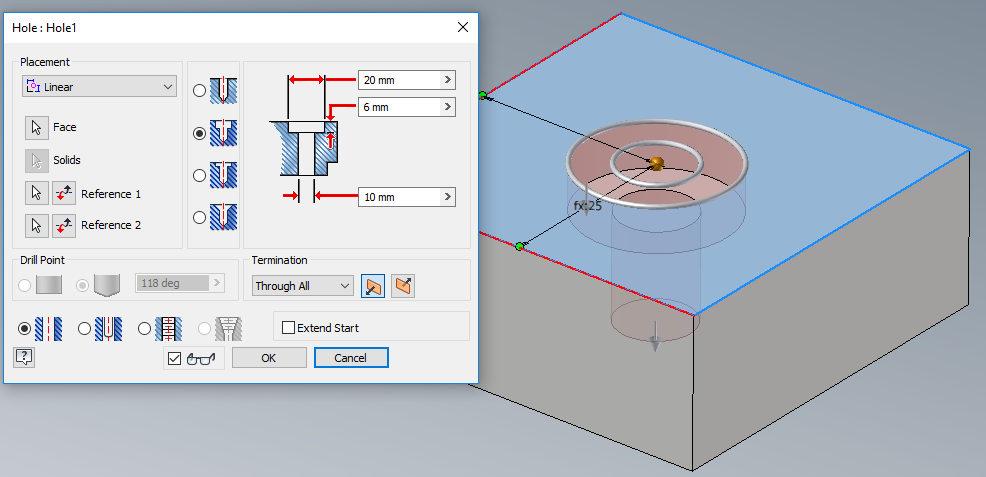Expand the 20 mm counterbore diameter arrow
Screen dimensions: 986x477
pos(447,80)
